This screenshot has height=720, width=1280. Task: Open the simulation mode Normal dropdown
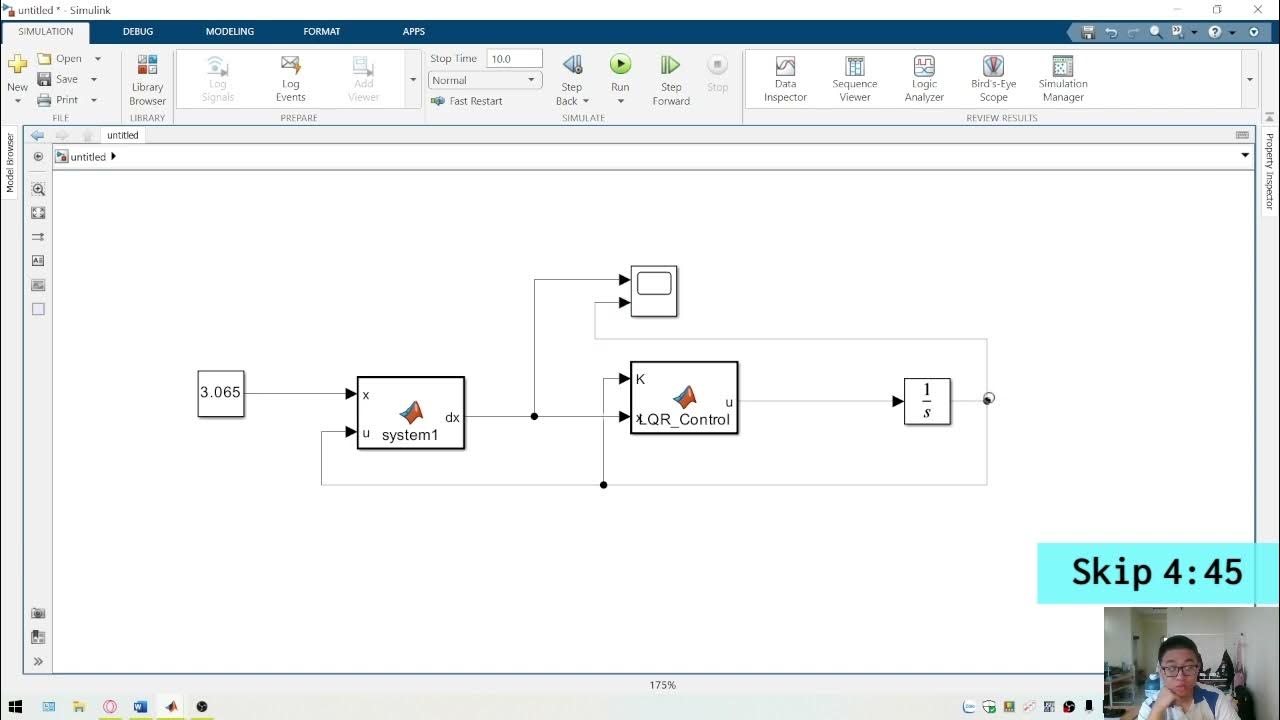pos(485,80)
